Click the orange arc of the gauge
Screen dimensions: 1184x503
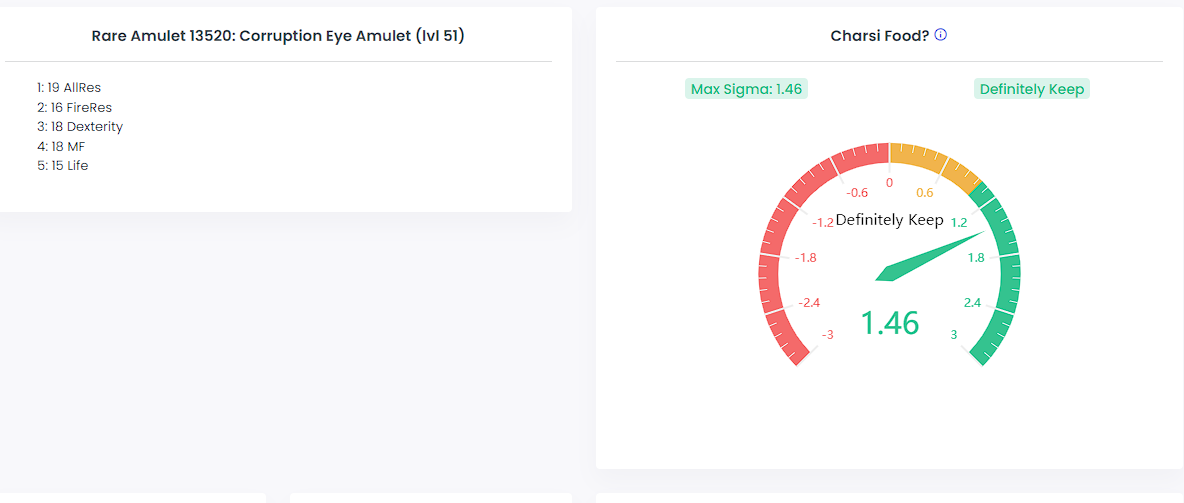[x=935, y=158]
